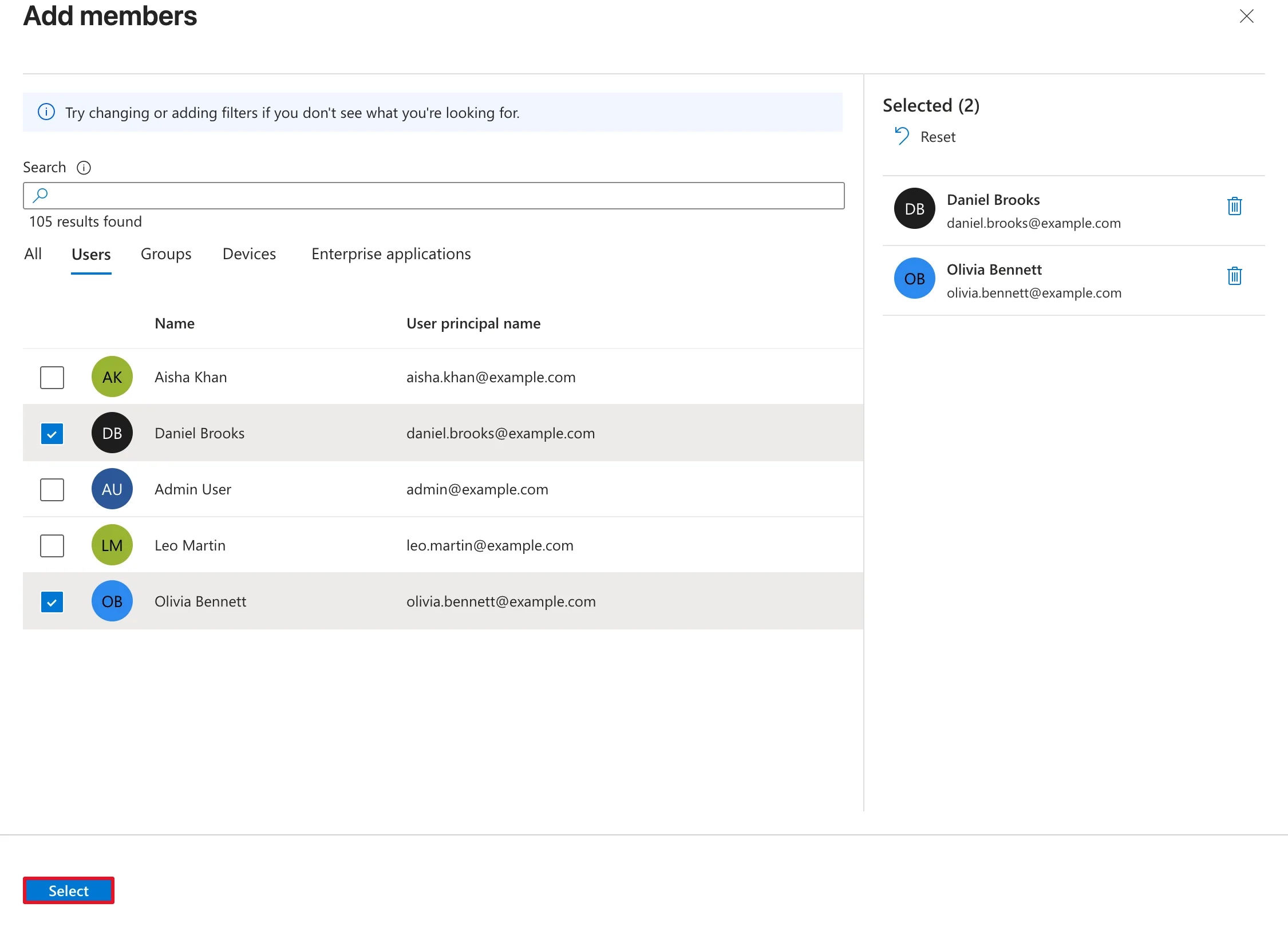1288x927 pixels.
Task: Switch to the Devices tab
Action: (249, 253)
